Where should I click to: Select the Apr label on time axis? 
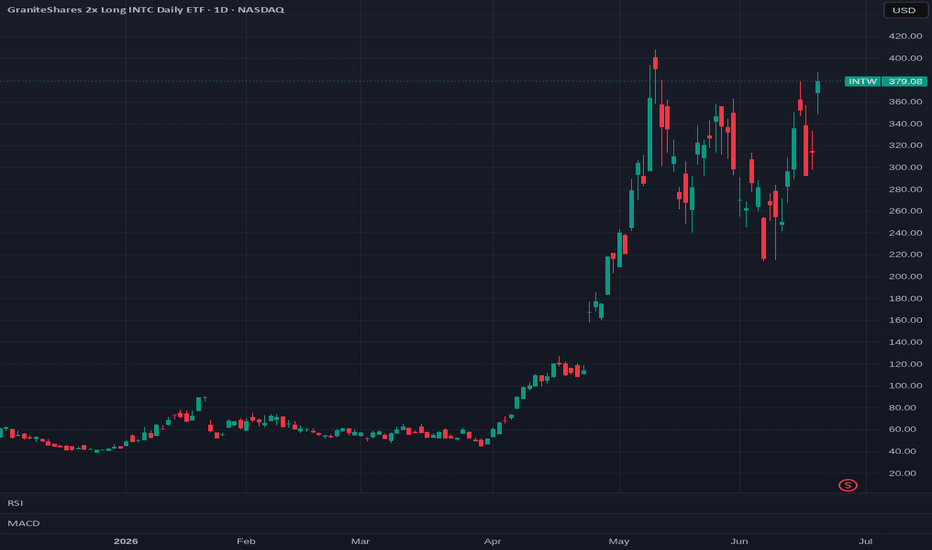point(493,541)
